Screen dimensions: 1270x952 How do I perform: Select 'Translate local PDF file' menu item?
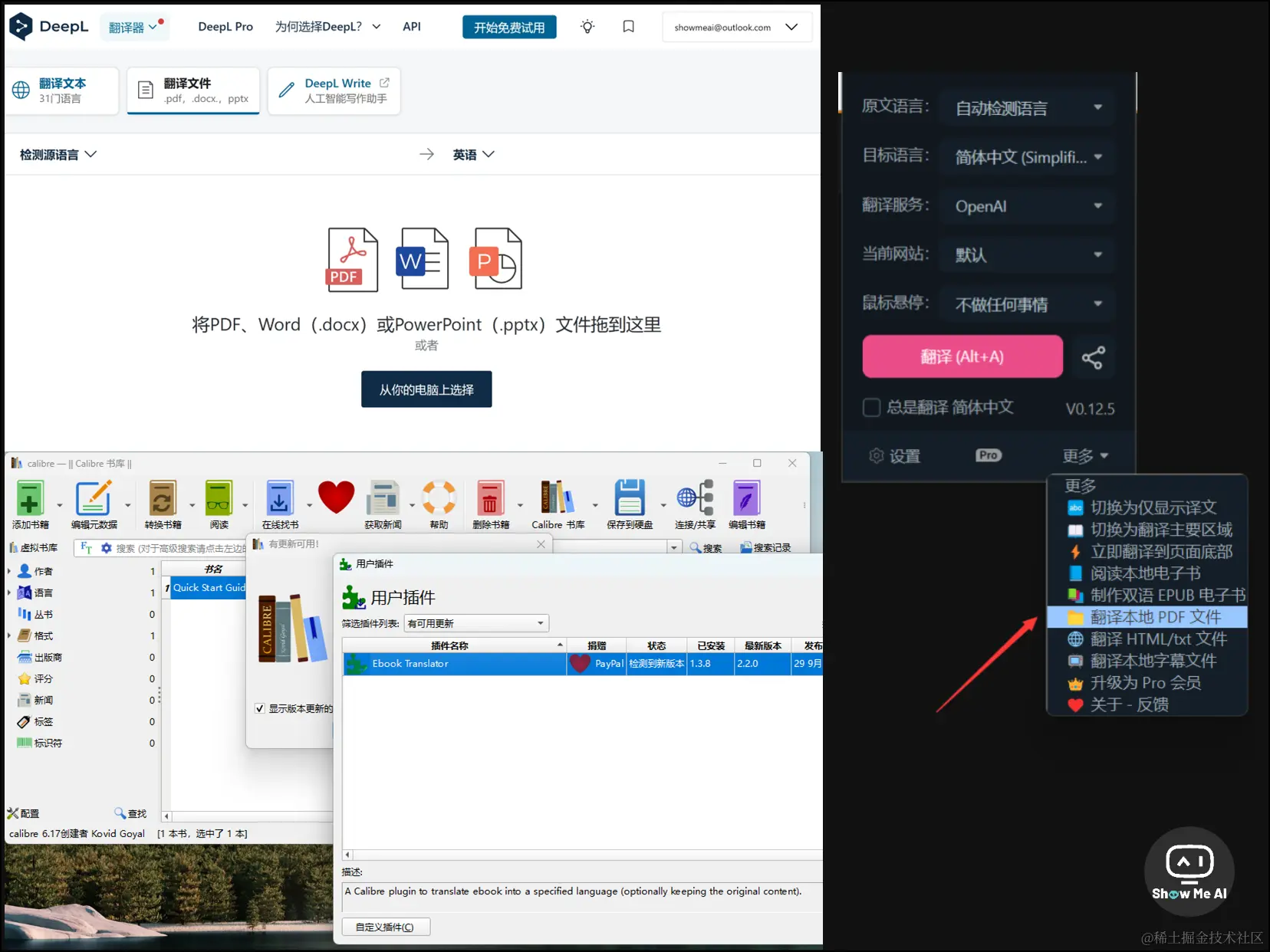[1147, 617]
